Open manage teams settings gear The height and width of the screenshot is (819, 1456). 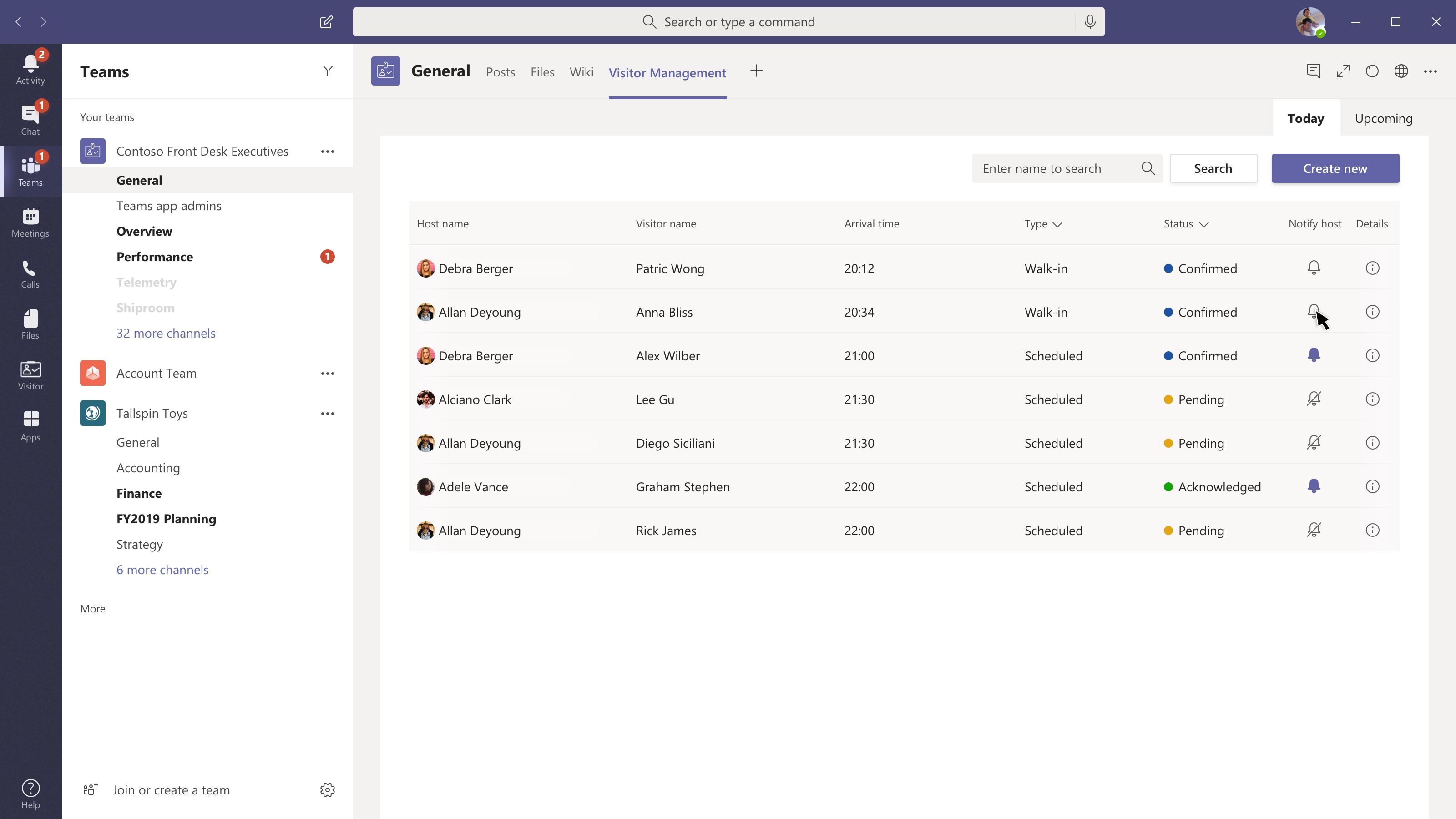(328, 789)
